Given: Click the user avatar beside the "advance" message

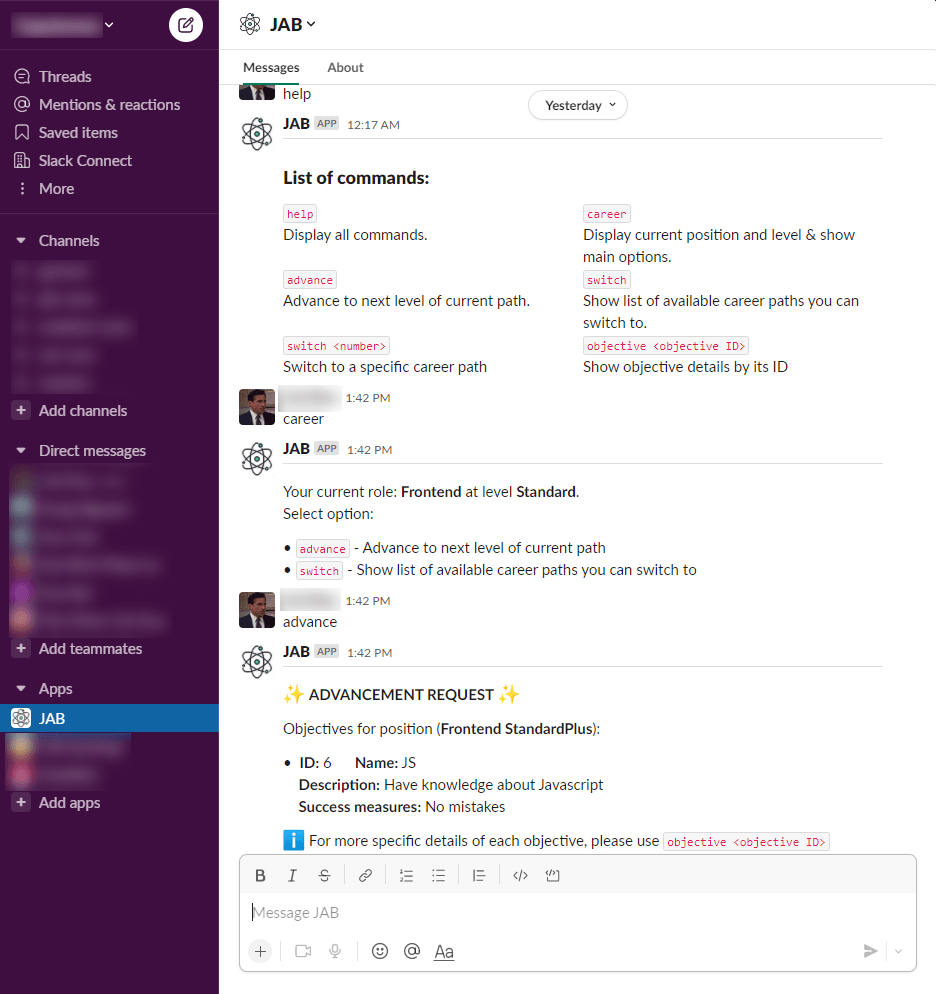Looking at the screenshot, I should [257, 610].
